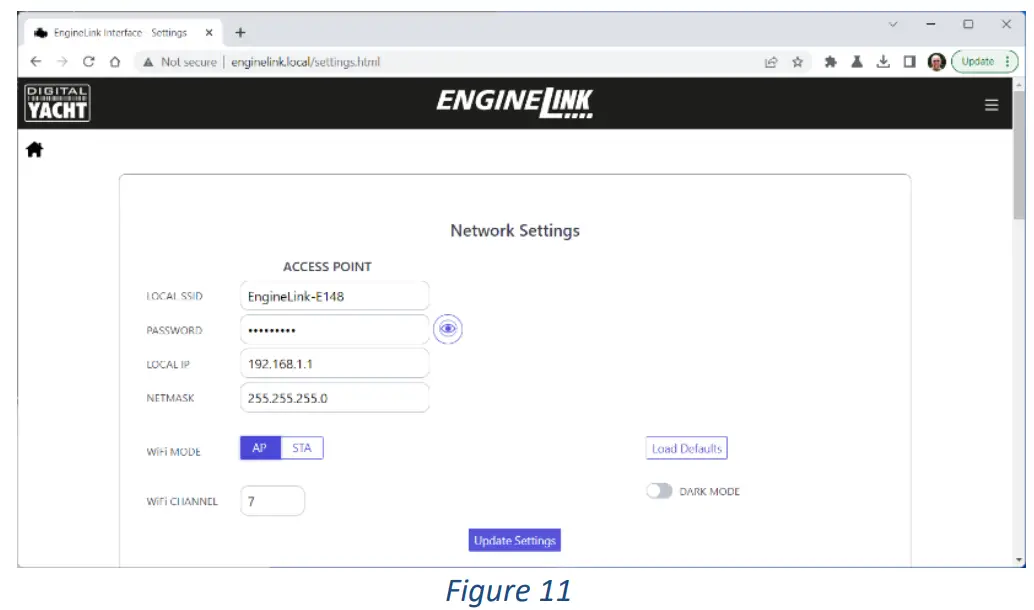This screenshot has width=1034, height=610.
Task: Open the Update button options menu
Action: (979, 61)
